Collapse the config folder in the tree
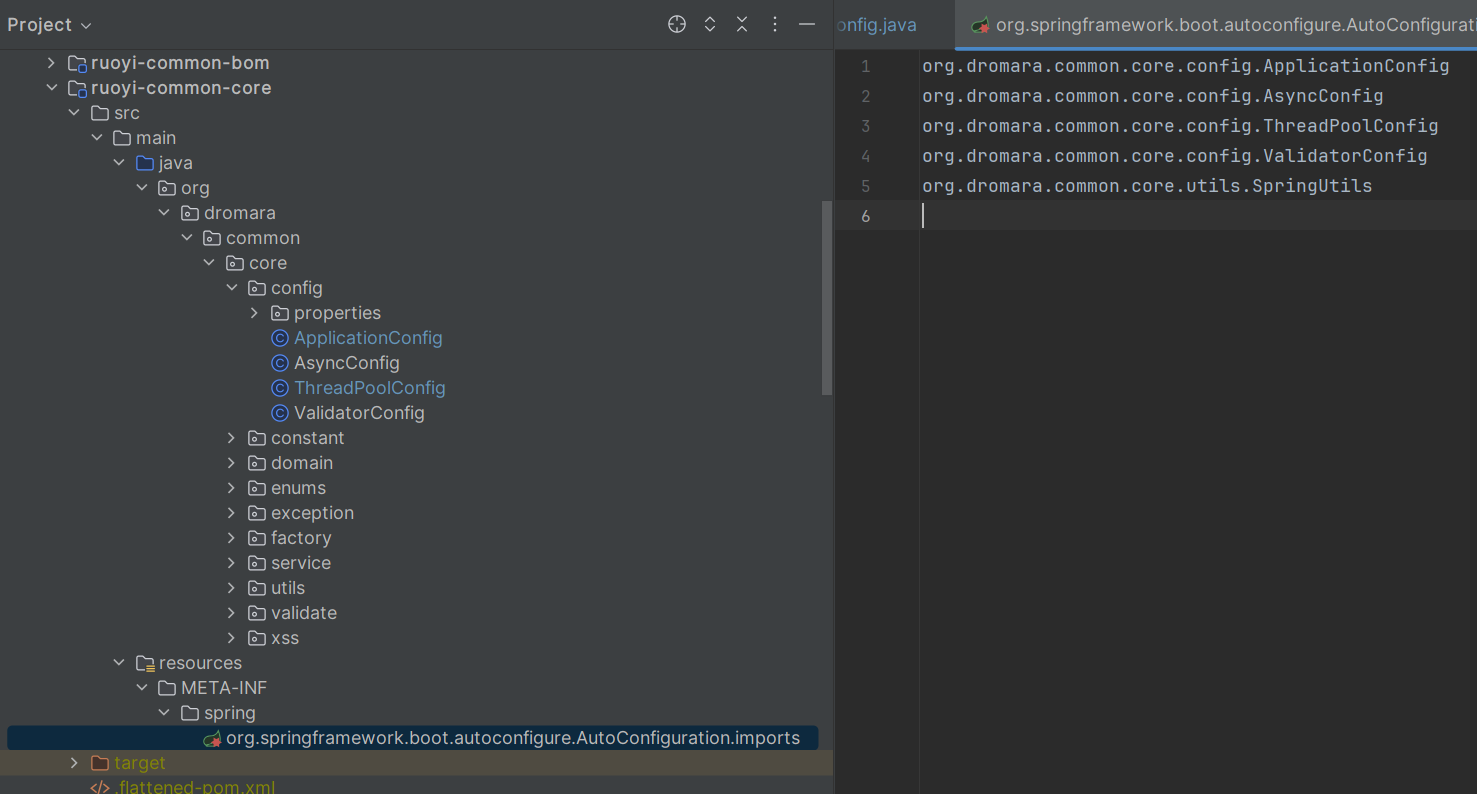This screenshot has height=794, width=1477. pyautogui.click(x=232, y=287)
